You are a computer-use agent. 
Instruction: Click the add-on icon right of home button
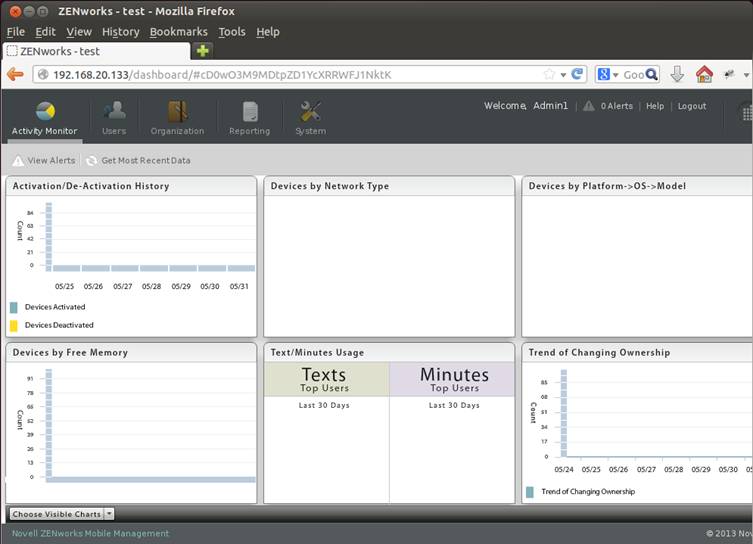point(729,74)
